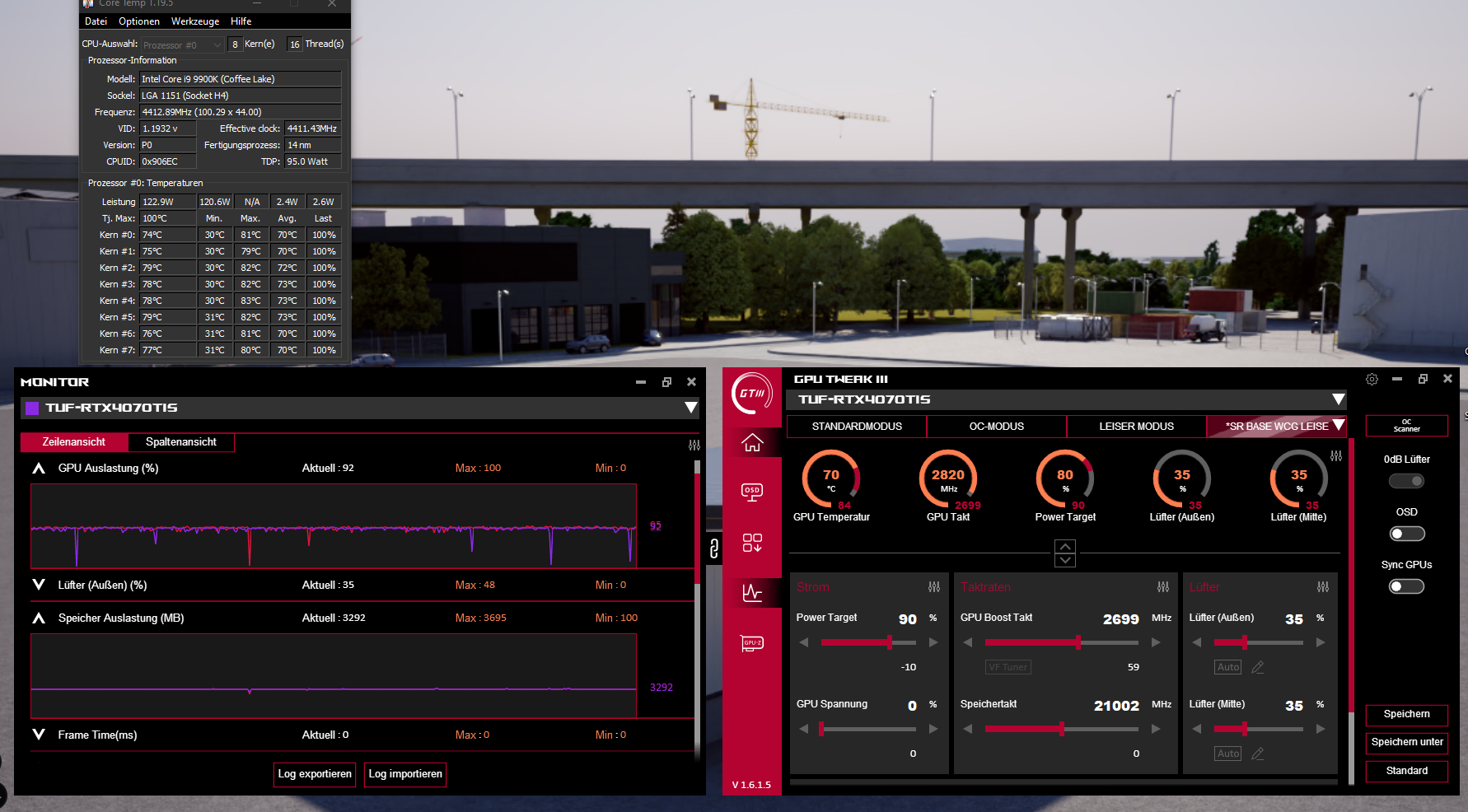The height and width of the screenshot is (812, 1468).
Task: Expand the gauge section with down chevron
Action: (x=1065, y=560)
